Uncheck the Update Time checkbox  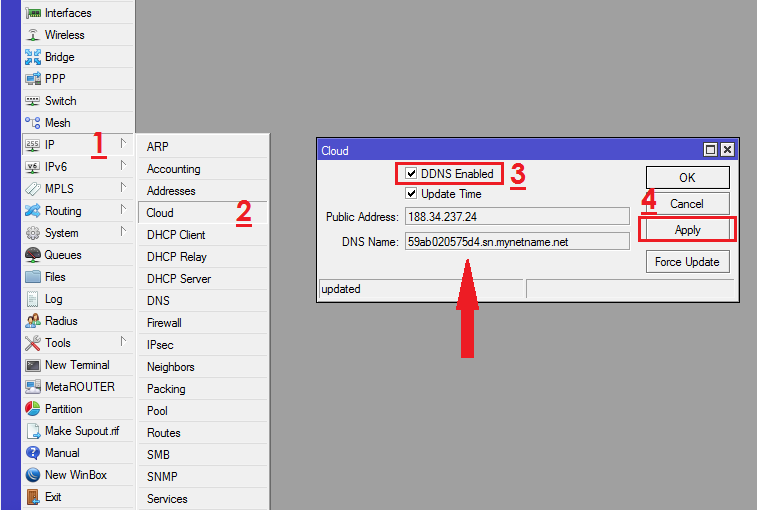[x=411, y=194]
